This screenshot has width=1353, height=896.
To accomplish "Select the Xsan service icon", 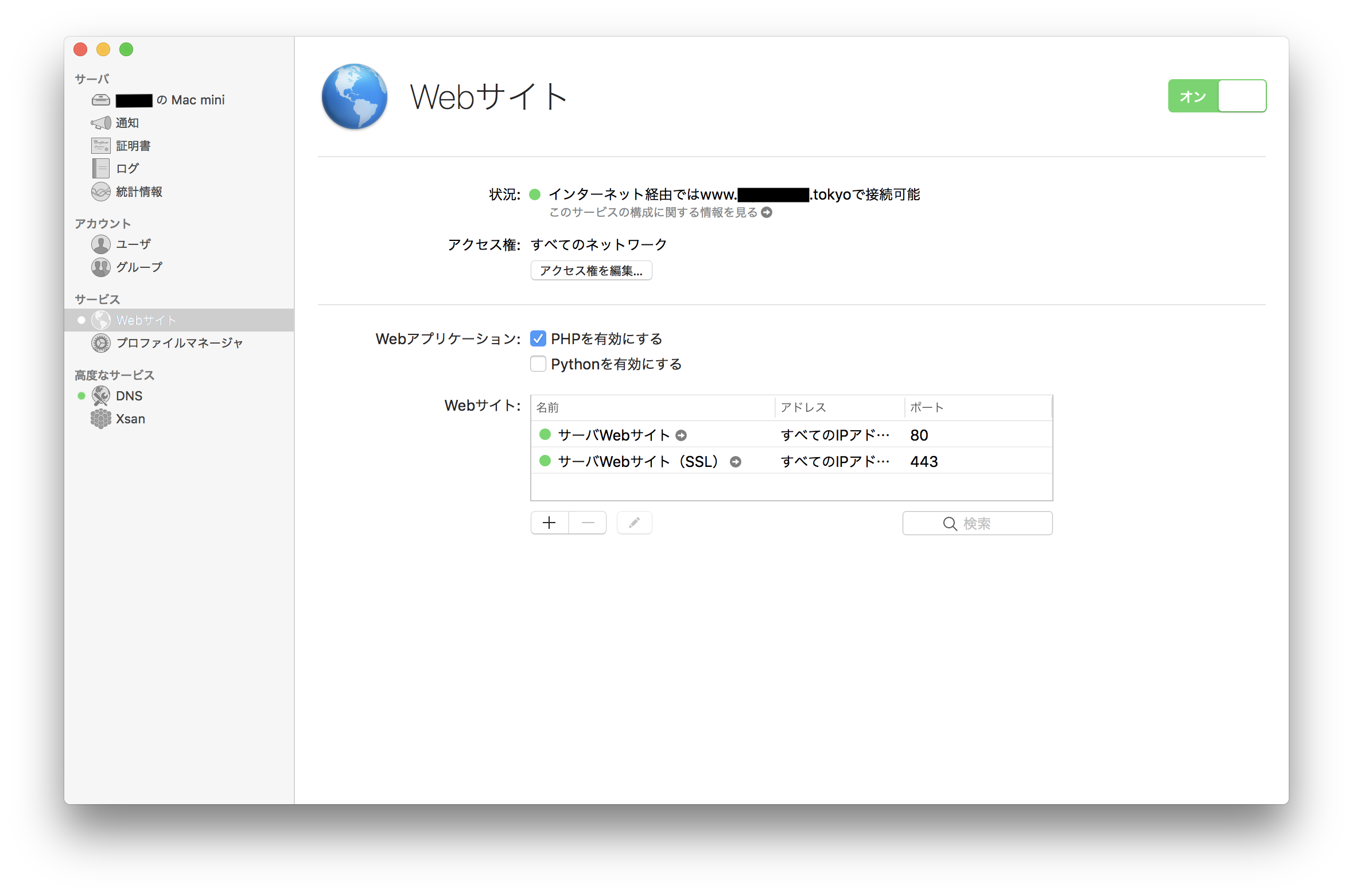I will click(x=100, y=419).
